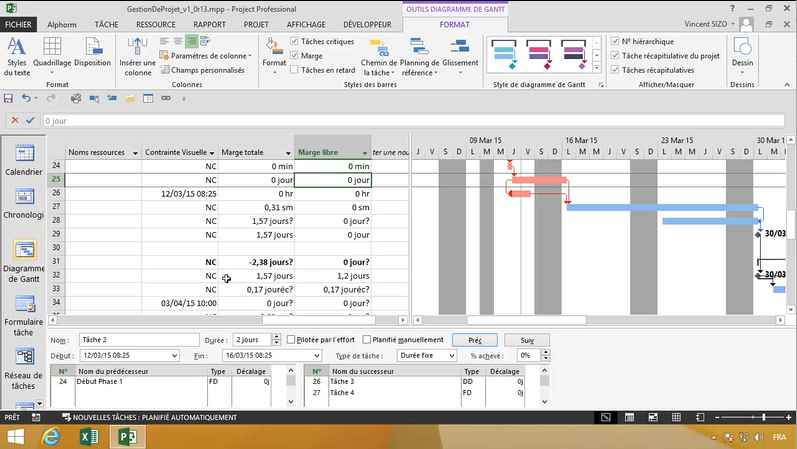Open the Marge libre column filter arrow

click(364, 152)
